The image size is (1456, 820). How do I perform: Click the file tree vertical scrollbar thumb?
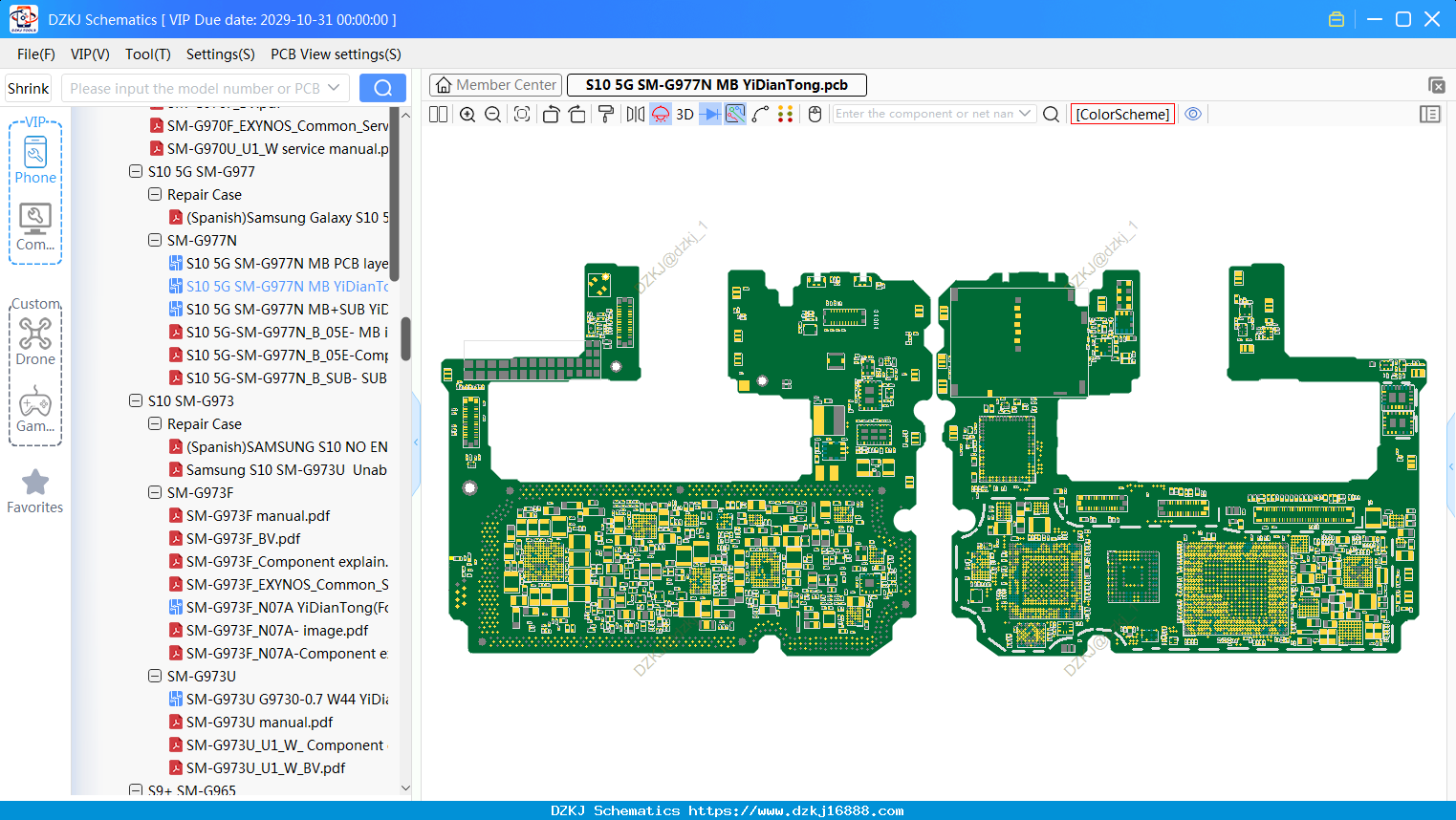(x=405, y=338)
